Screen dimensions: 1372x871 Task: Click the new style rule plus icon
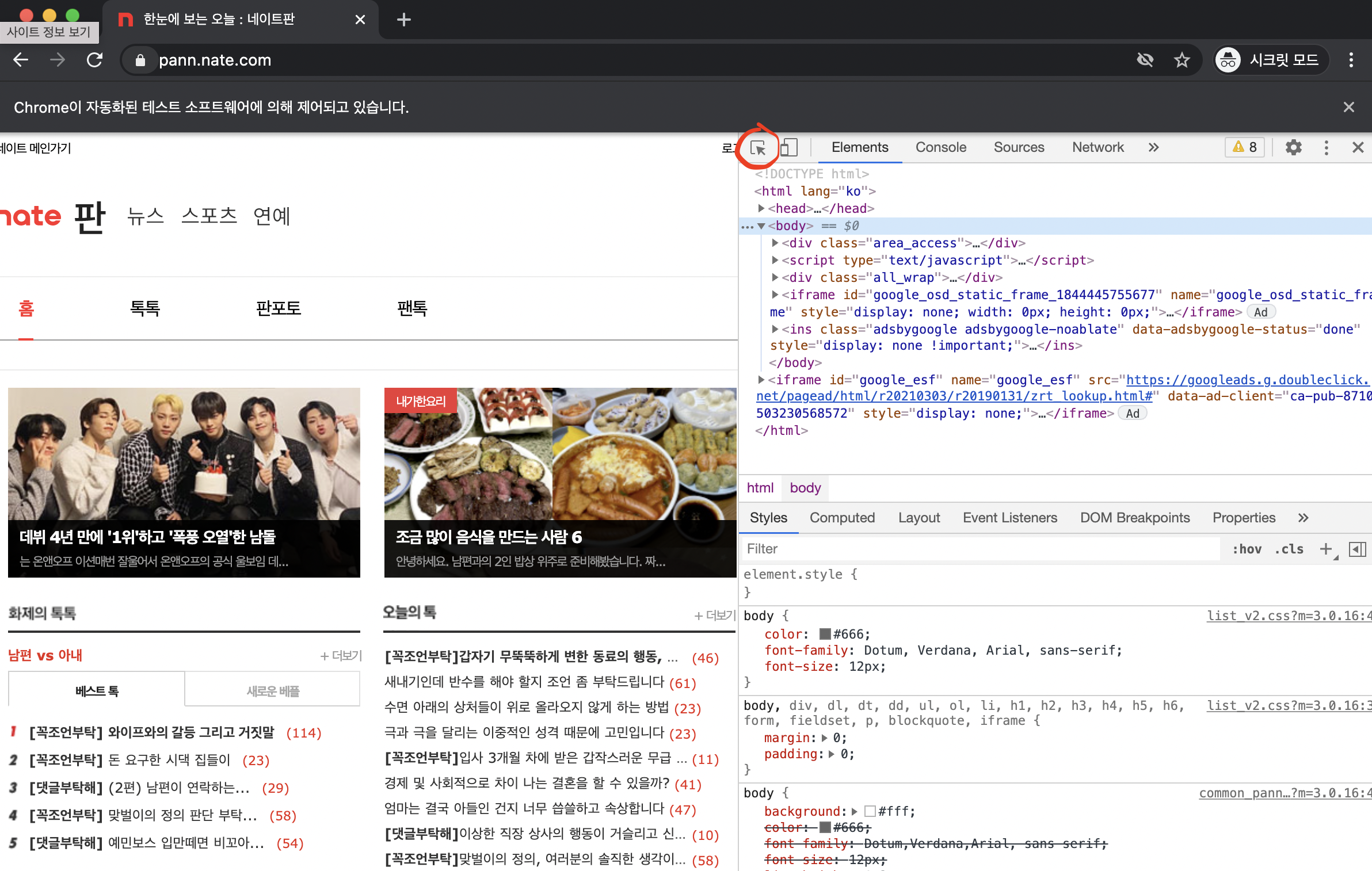[1326, 549]
